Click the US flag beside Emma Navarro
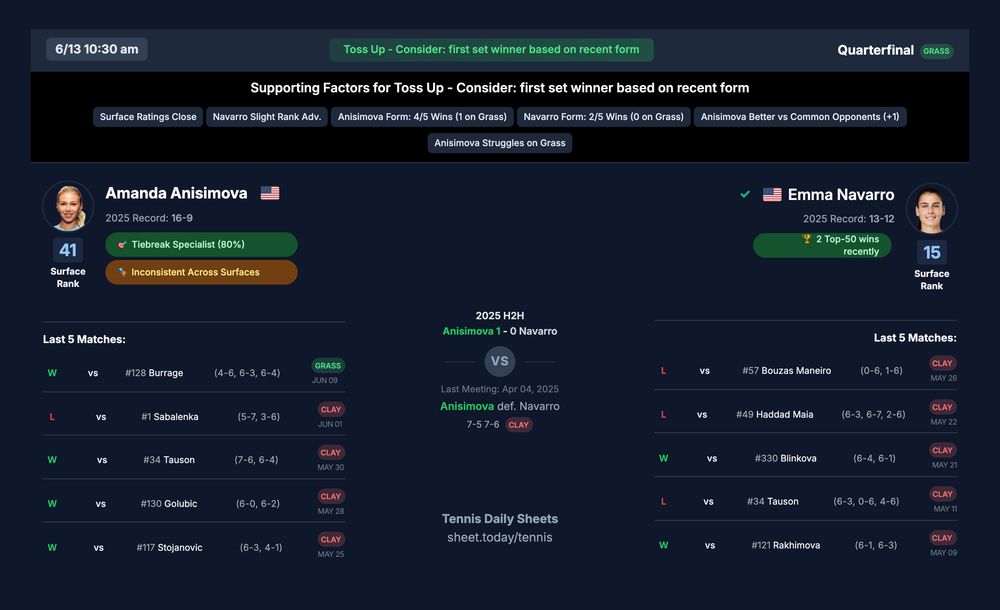This screenshot has height=610, width=1000. 772,195
